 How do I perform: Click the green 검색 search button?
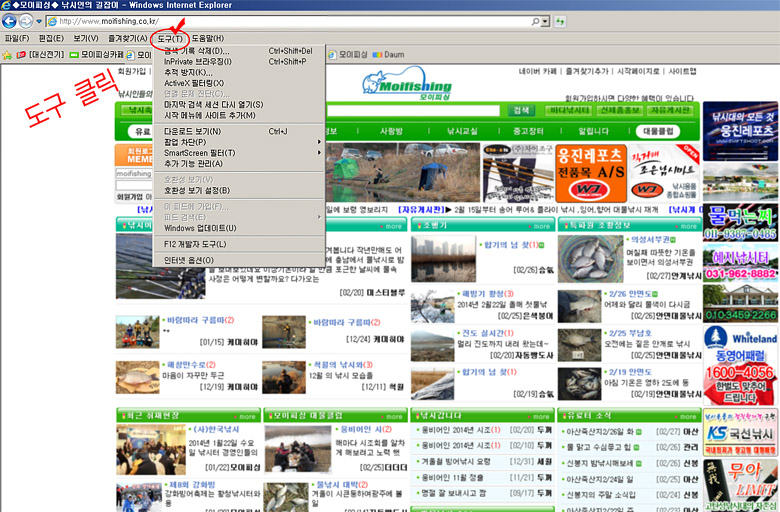click(521, 110)
